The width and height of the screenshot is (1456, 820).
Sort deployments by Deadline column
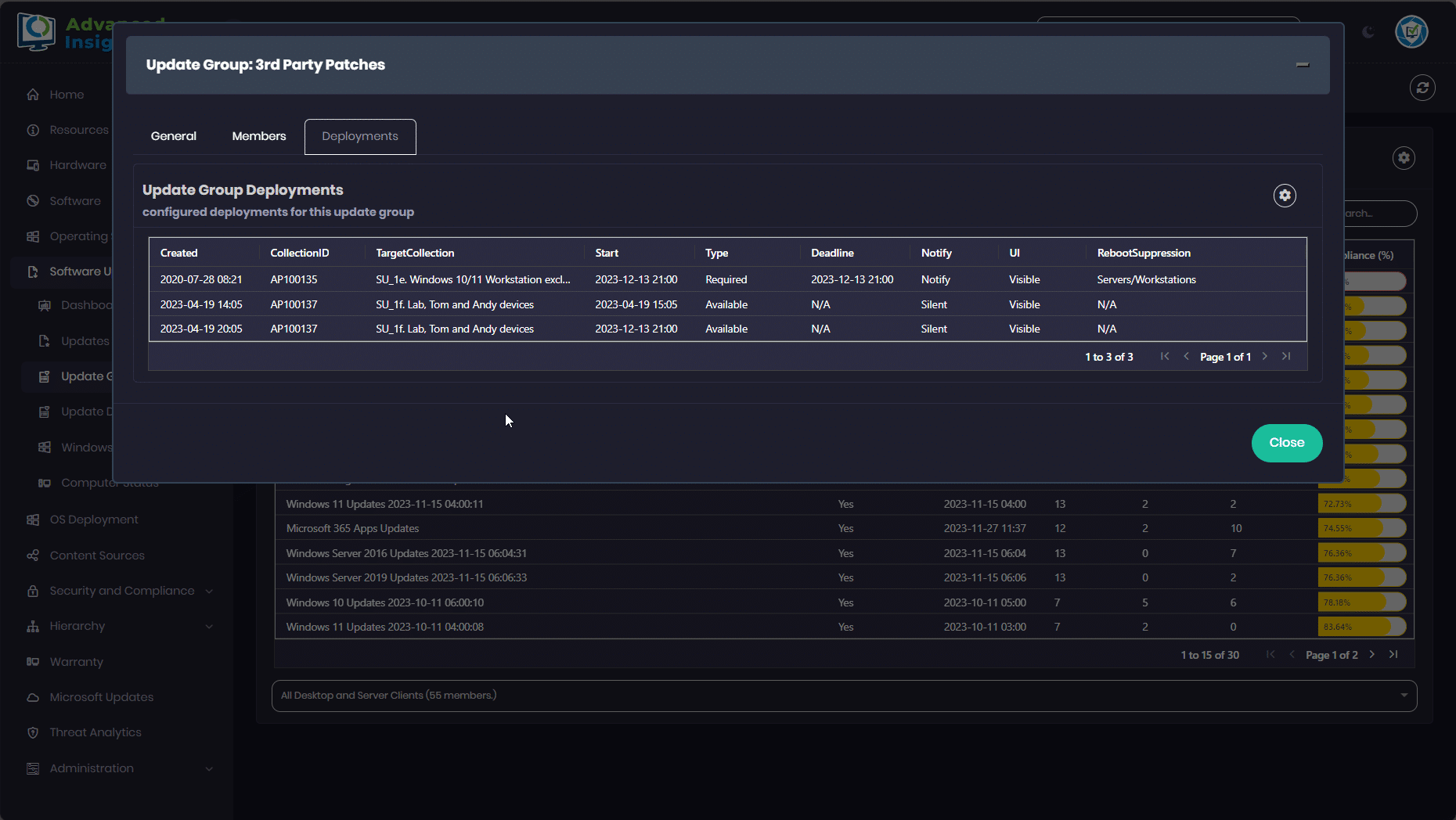click(x=832, y=254)
